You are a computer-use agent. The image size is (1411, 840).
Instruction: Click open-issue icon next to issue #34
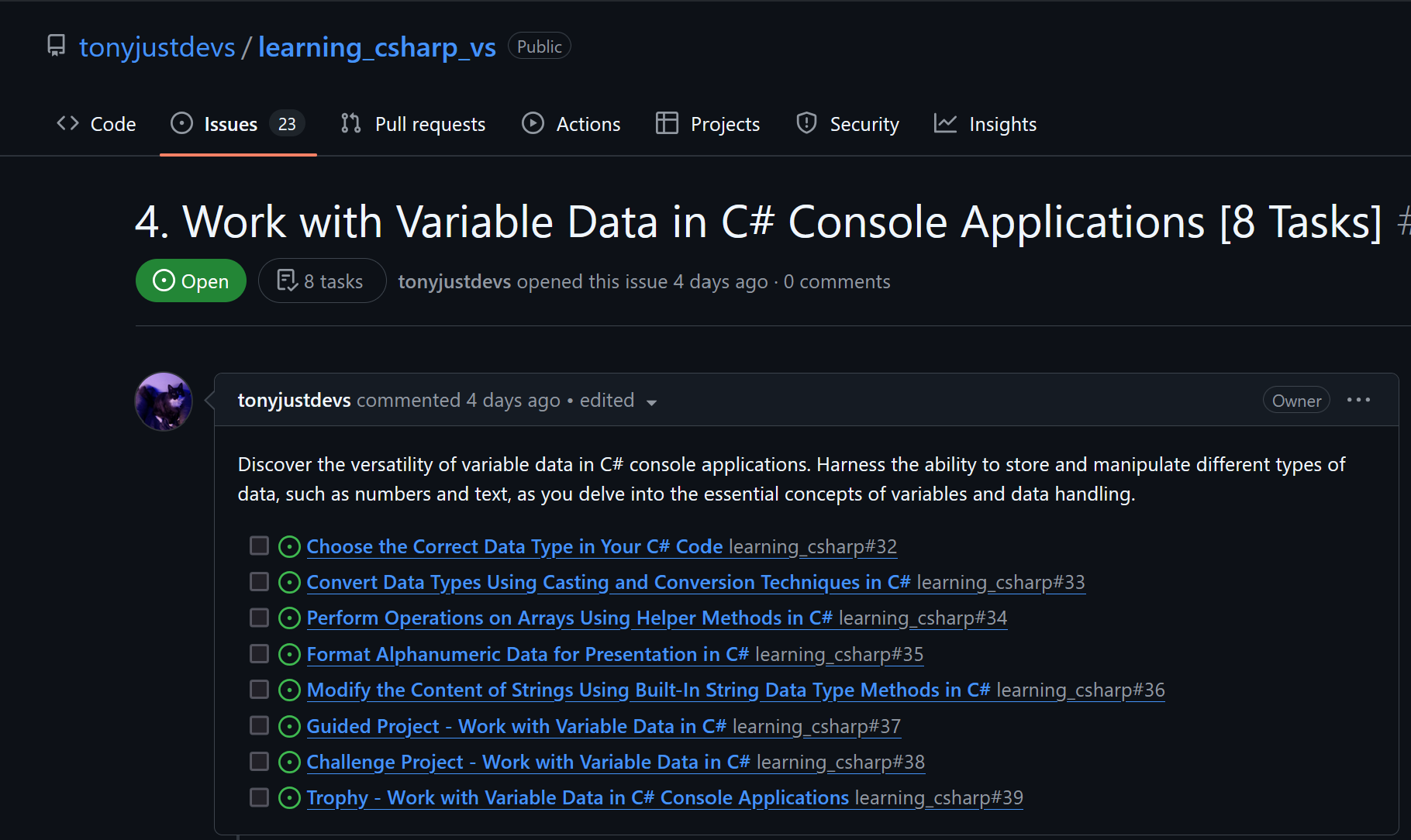click(289, 618)
